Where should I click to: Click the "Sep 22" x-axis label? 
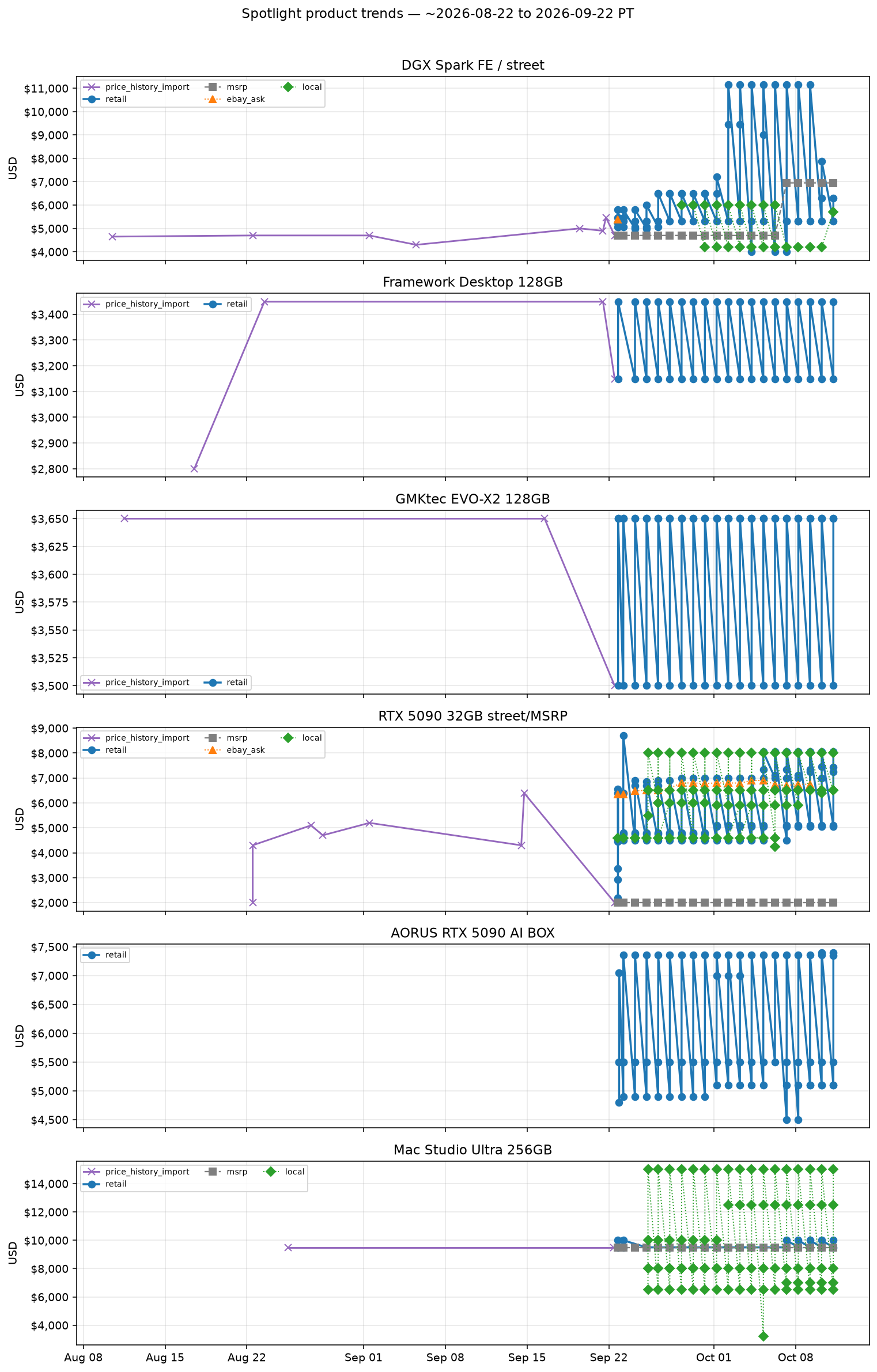[x=609, y=1358]
